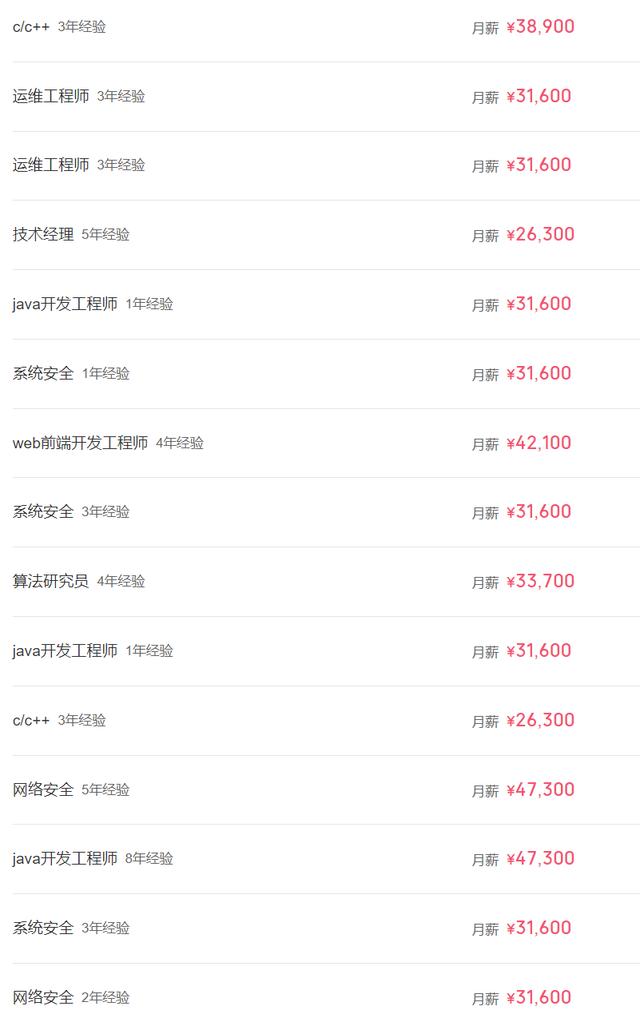Click the ¥38,900 monthly salary amount
The width and height of the screenshot is (640, 1026).
(540, 27)
